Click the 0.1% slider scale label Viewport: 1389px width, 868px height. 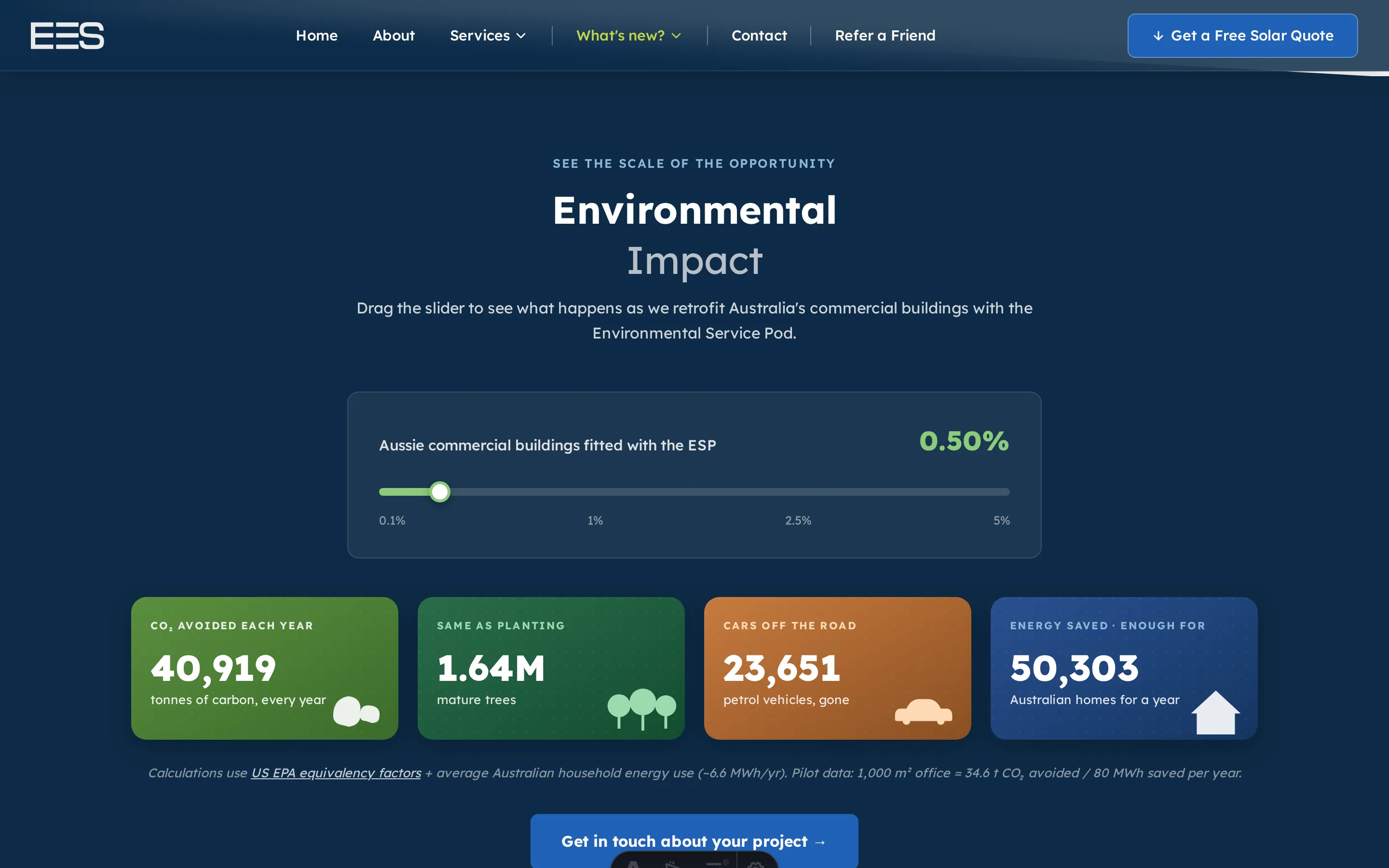(x=392, y=521)
